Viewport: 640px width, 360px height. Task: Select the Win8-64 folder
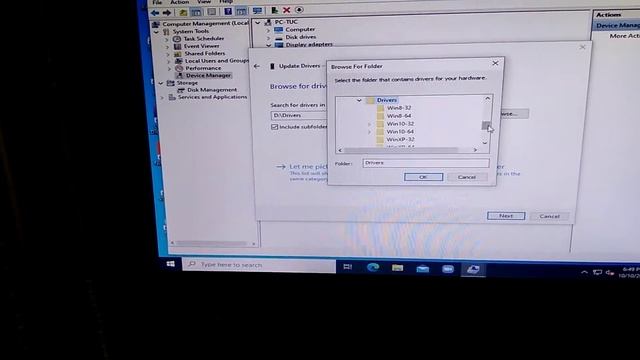[x=399, y=116]
